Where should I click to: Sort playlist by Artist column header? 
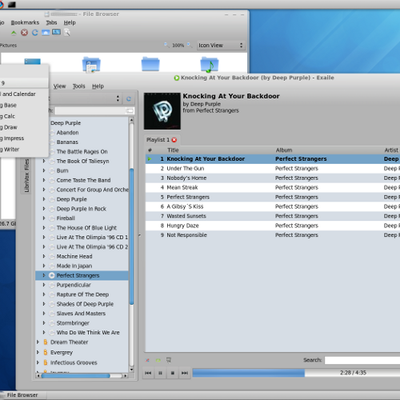[391, 150]
